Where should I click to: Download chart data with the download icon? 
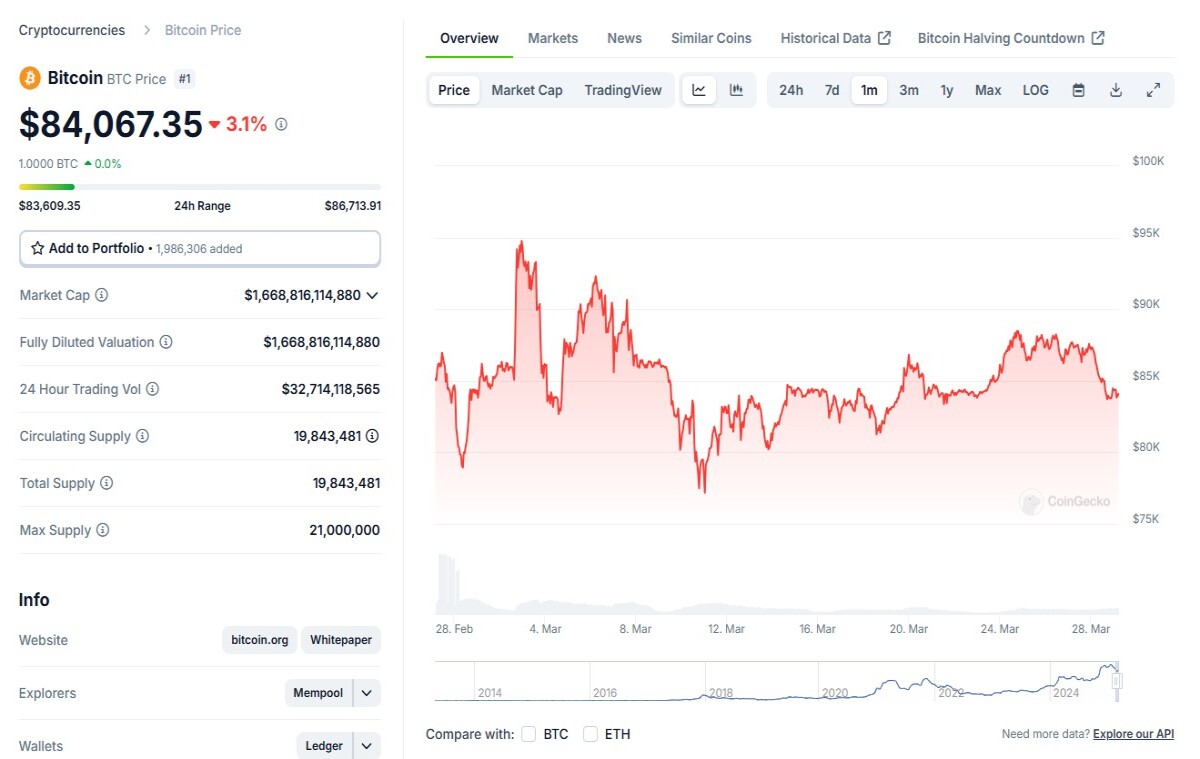[x=1116, y=90]
